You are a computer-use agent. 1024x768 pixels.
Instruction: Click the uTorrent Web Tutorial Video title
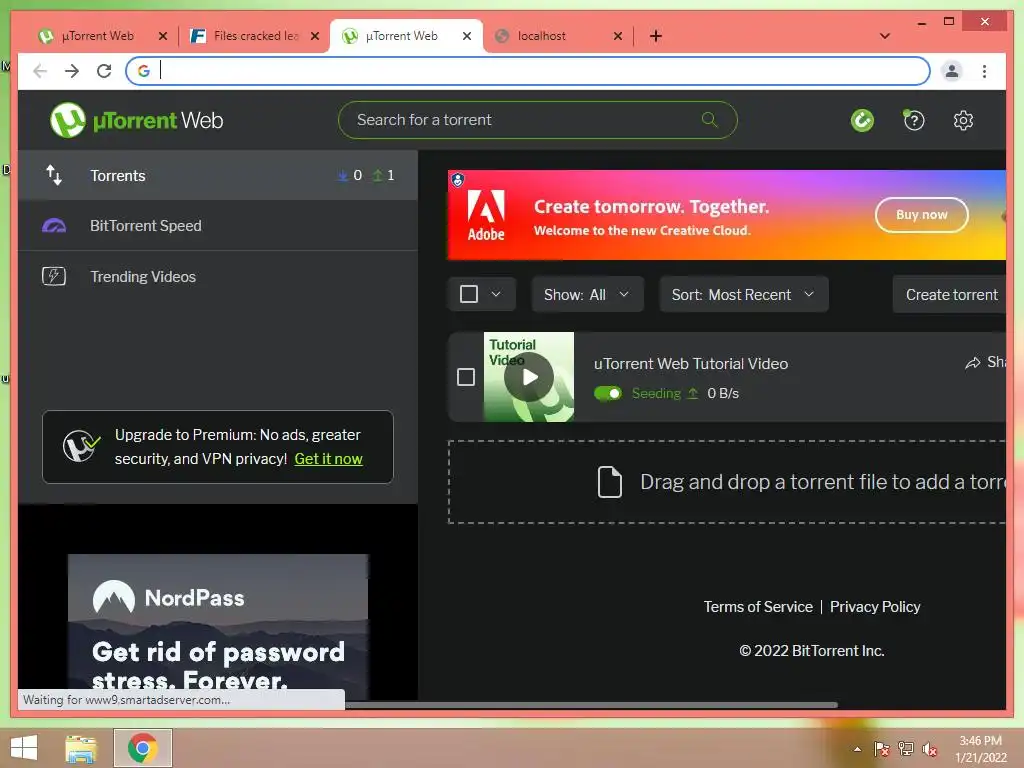(690, 364)
